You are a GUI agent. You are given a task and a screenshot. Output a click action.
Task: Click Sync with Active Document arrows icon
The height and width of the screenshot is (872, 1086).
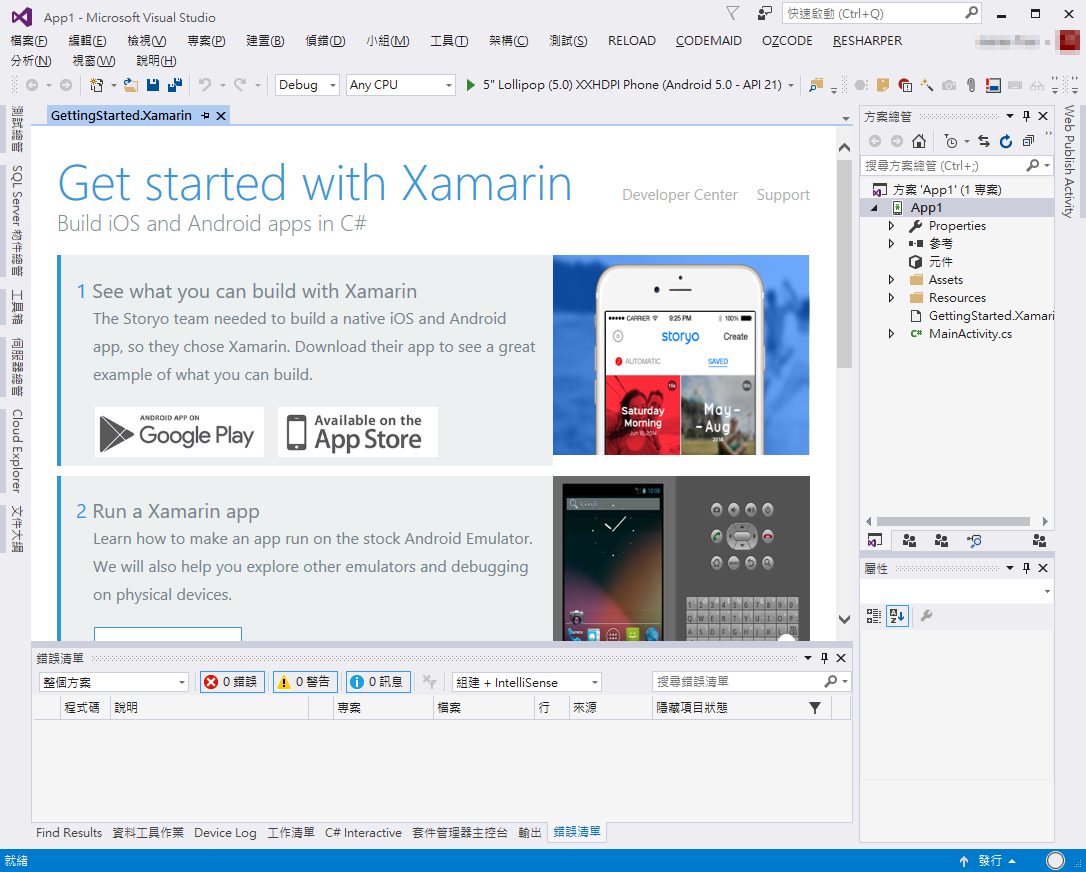pyautogui.click(x=983, y=141)
